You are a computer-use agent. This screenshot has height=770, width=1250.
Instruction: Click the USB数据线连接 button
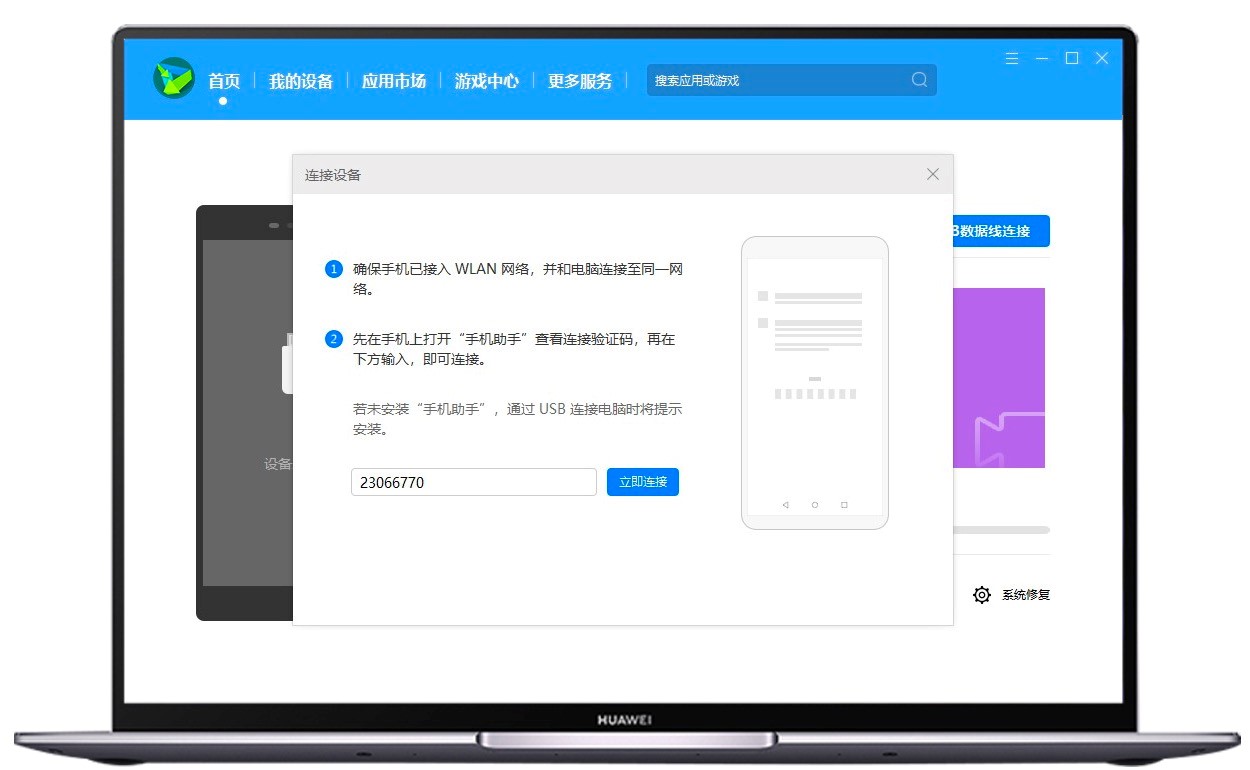1001,231
